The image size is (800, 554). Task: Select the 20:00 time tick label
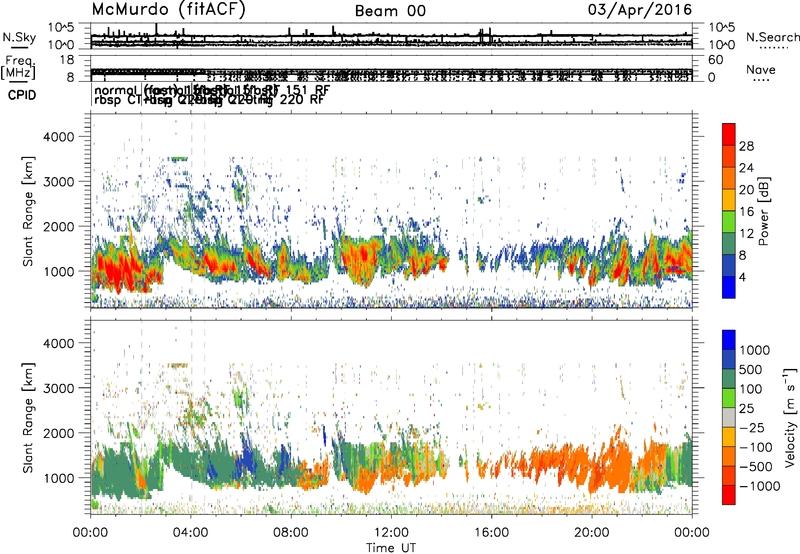(592, 533)
